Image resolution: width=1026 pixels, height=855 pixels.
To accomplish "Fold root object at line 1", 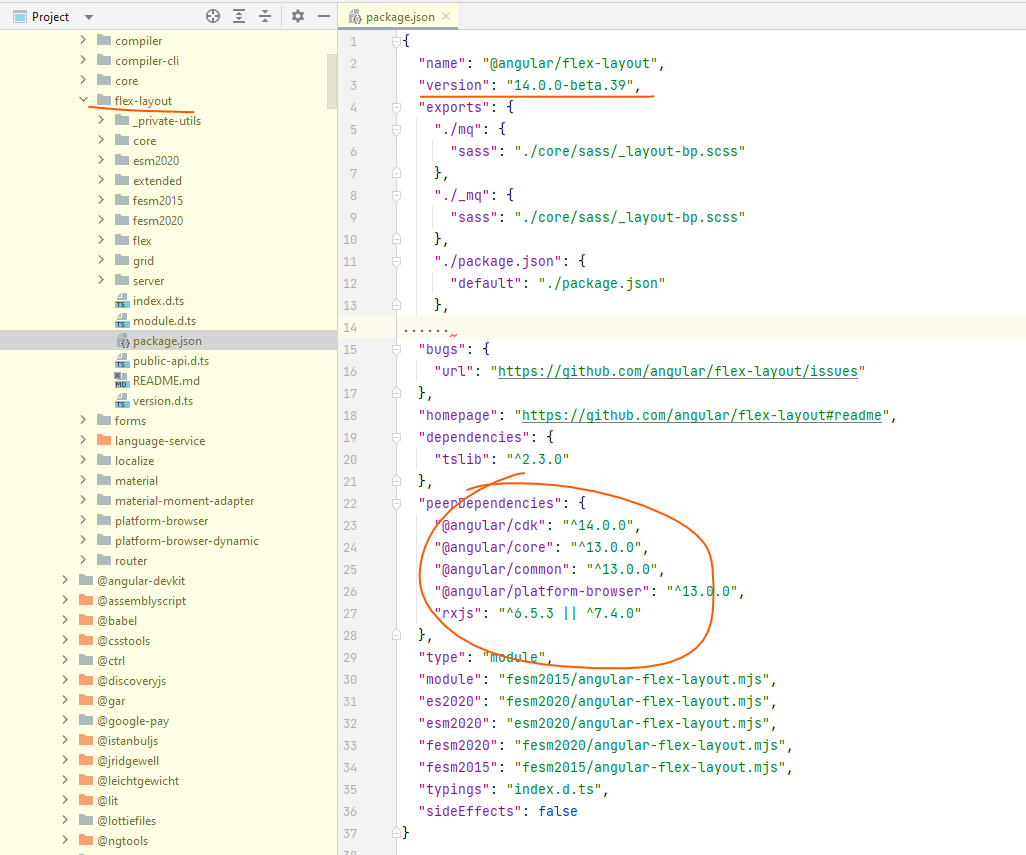I will tap(397, 41).
